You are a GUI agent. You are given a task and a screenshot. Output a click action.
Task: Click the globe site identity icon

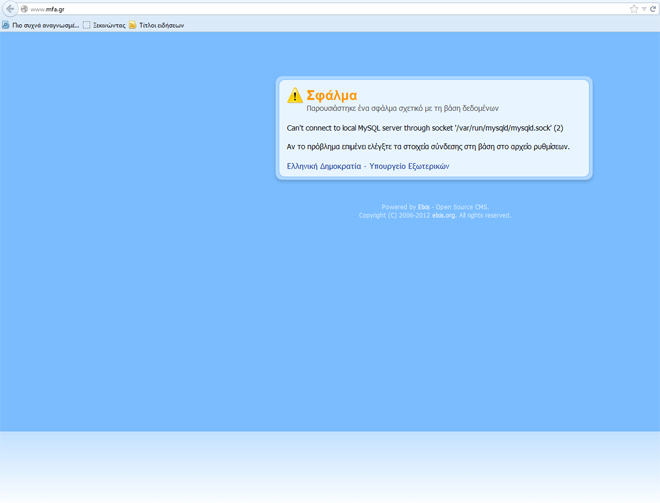click(24, 9)
